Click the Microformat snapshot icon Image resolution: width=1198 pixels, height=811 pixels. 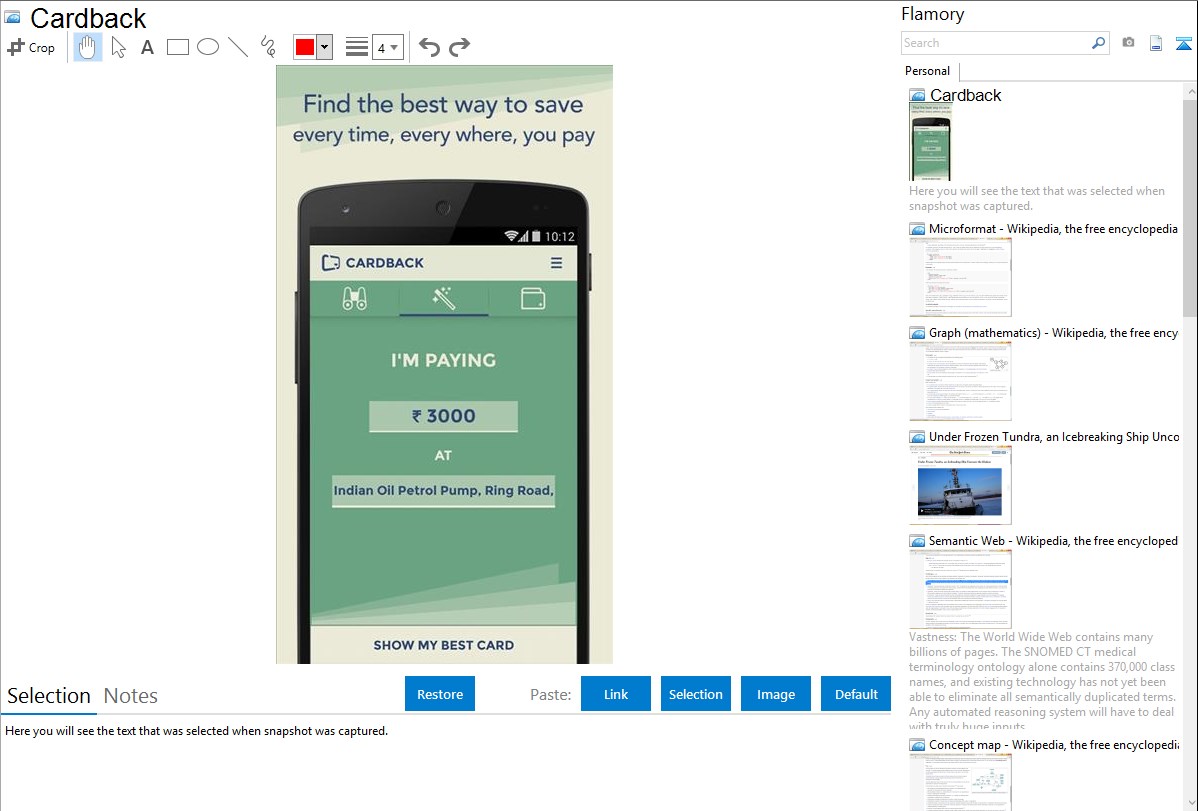[x=918, y=229]
